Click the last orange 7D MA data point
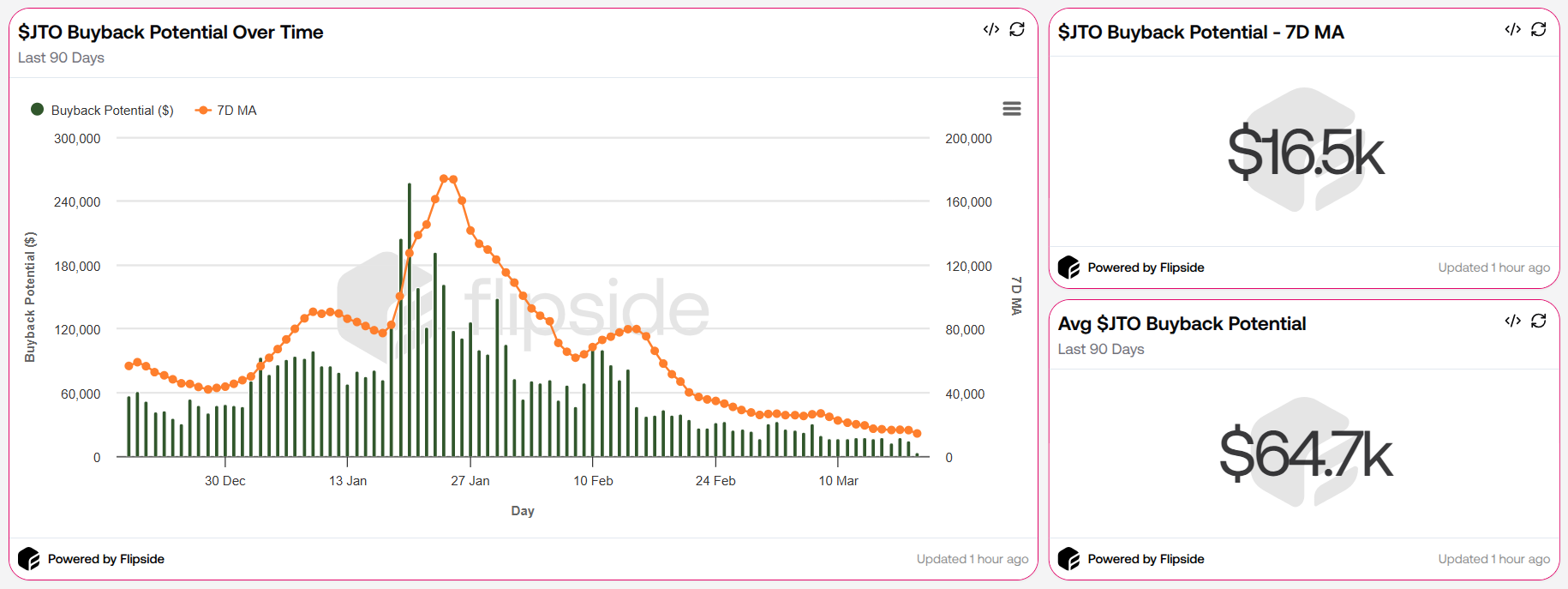1568x589 pixels. point(917,433)
